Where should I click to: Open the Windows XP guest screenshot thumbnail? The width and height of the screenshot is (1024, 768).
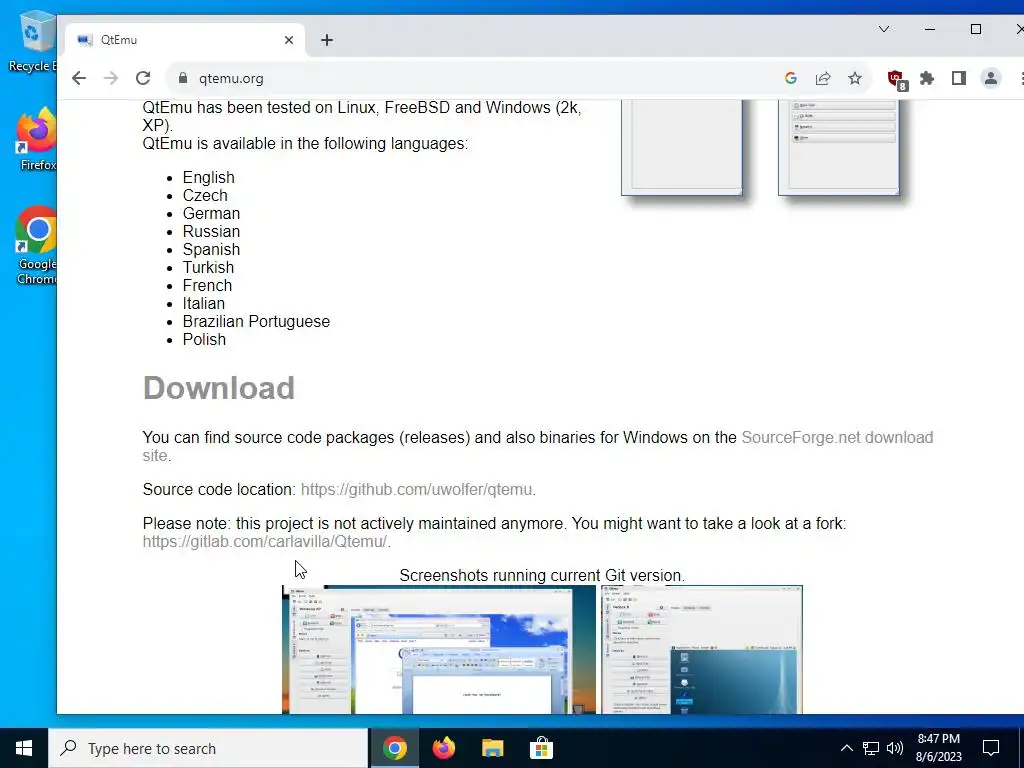(439, 649)
